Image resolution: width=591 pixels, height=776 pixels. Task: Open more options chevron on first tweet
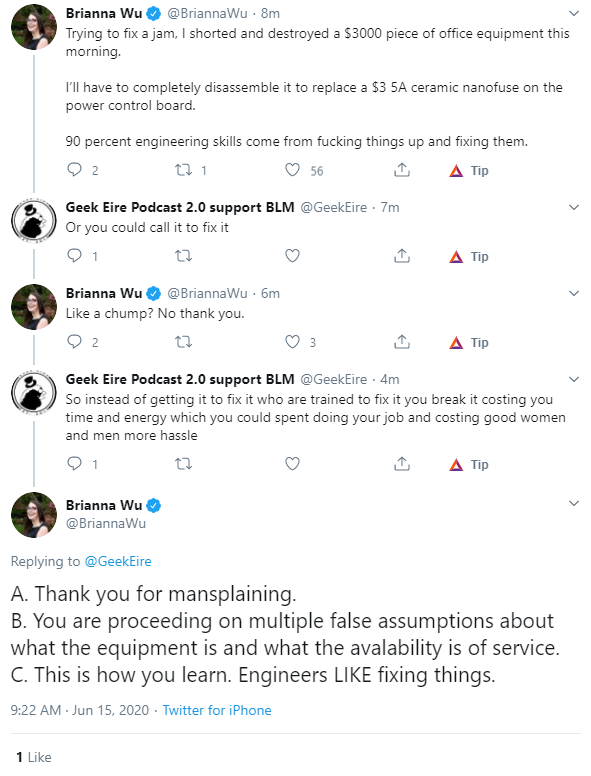point(574,13)
